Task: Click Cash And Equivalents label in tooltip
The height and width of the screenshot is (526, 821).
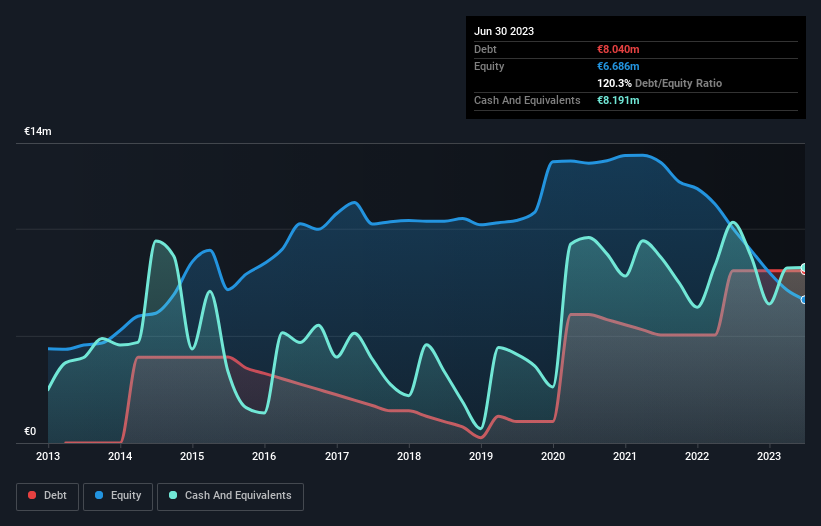Action: (x=527, y=100)
